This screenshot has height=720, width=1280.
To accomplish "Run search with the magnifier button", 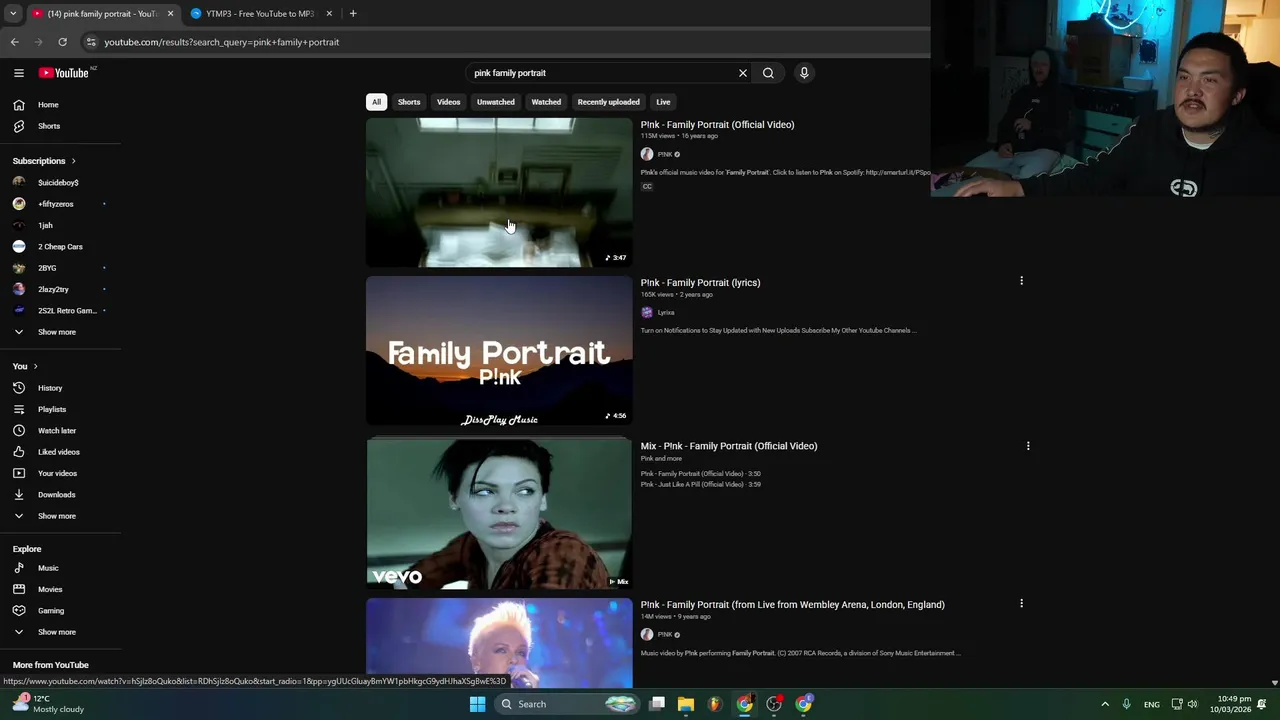I will [x=768, y=73].
